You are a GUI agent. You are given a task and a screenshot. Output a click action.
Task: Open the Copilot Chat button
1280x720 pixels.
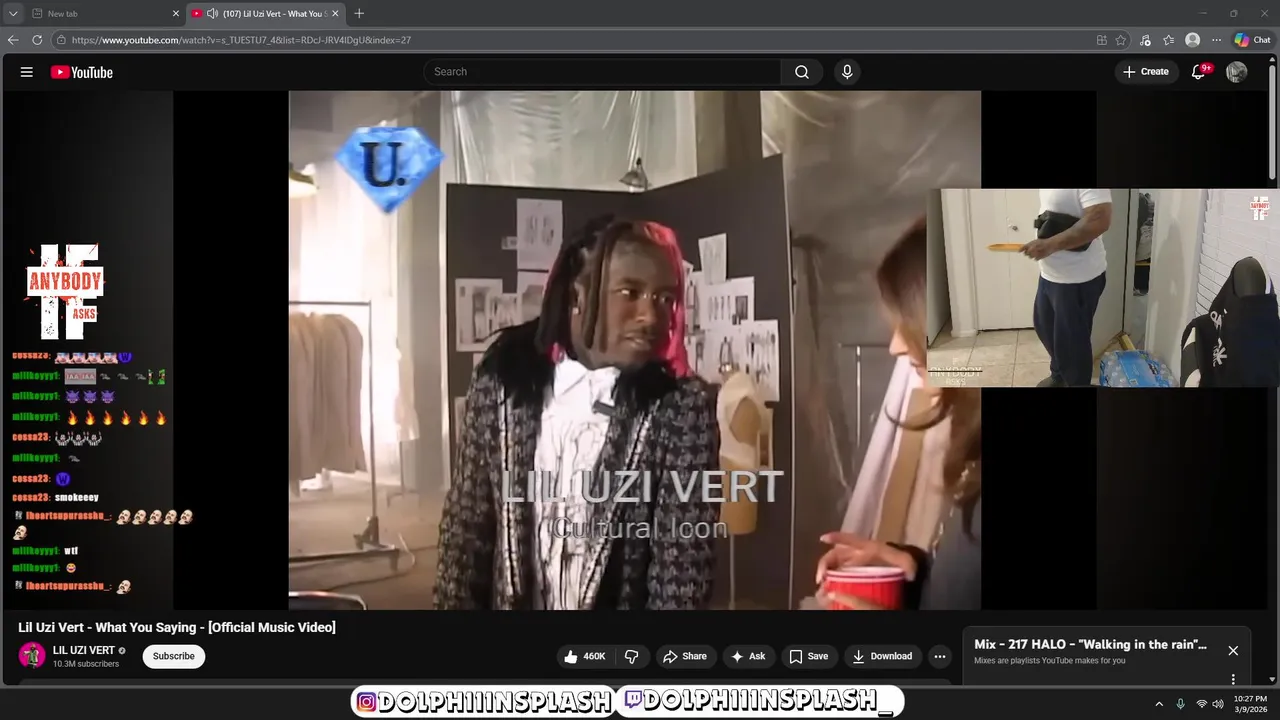tap(1252, 40)
